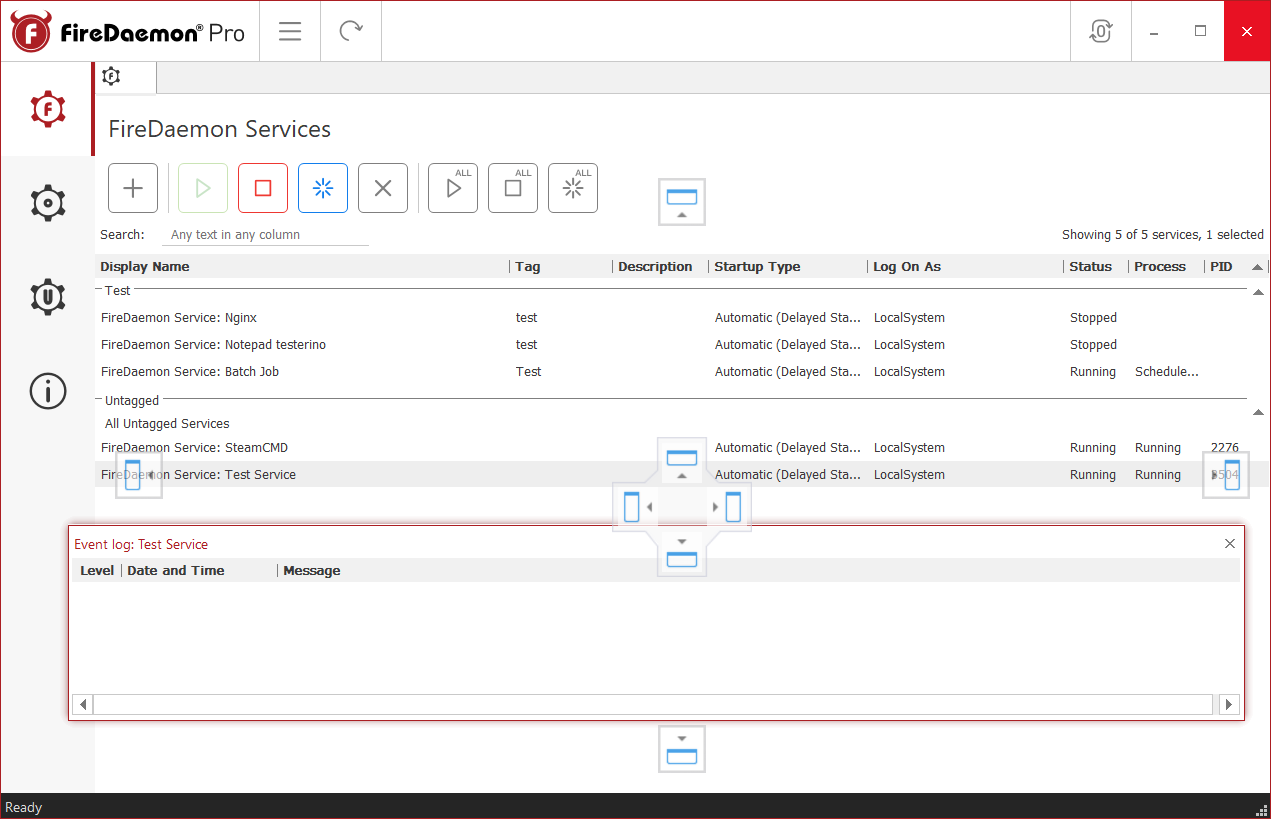Sort by Description column
Image resolution: width=1271 pixels, height=819 pixels.
tap(660, 267)
